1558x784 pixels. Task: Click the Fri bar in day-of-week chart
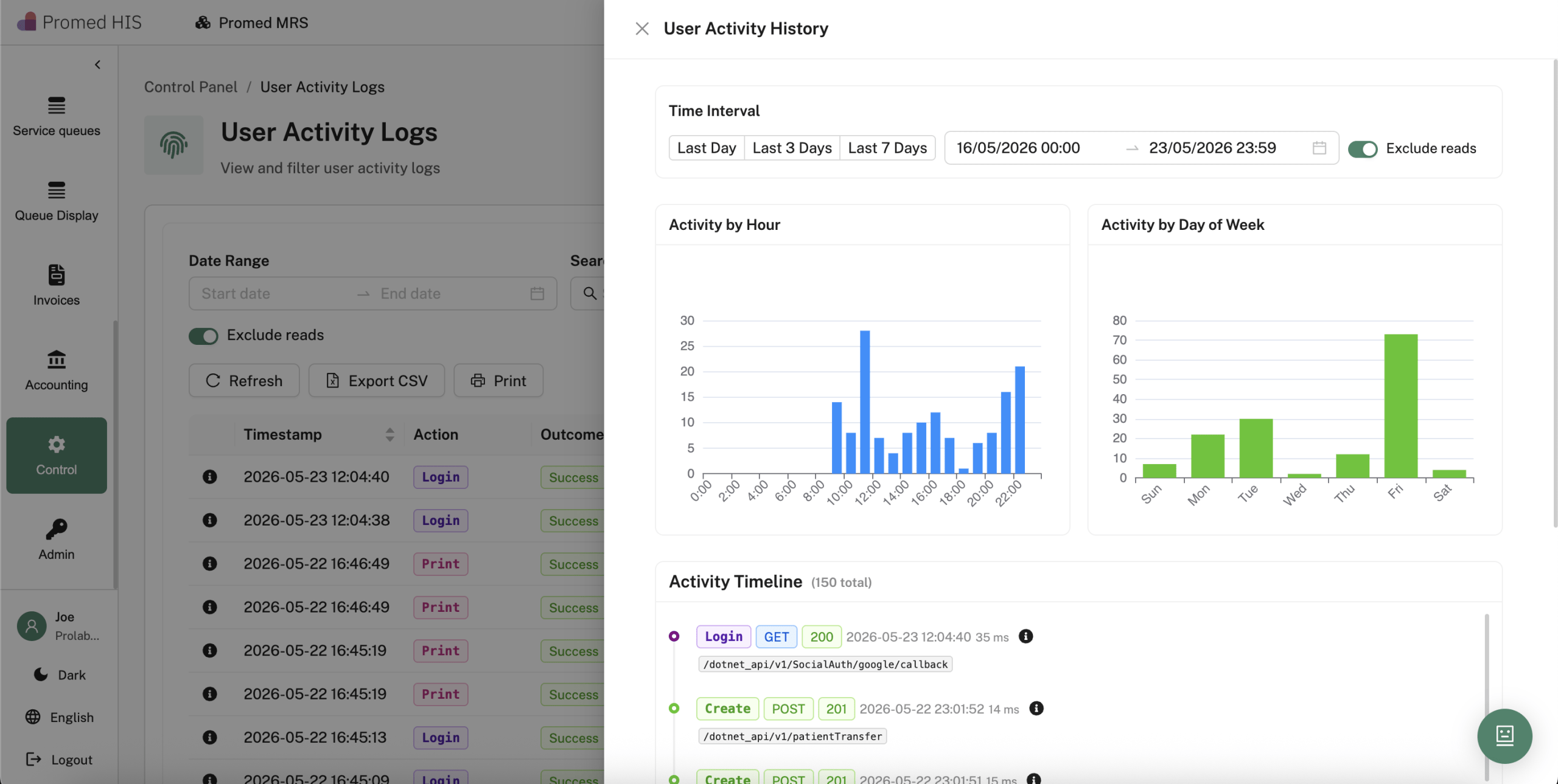click(1401, 406)
